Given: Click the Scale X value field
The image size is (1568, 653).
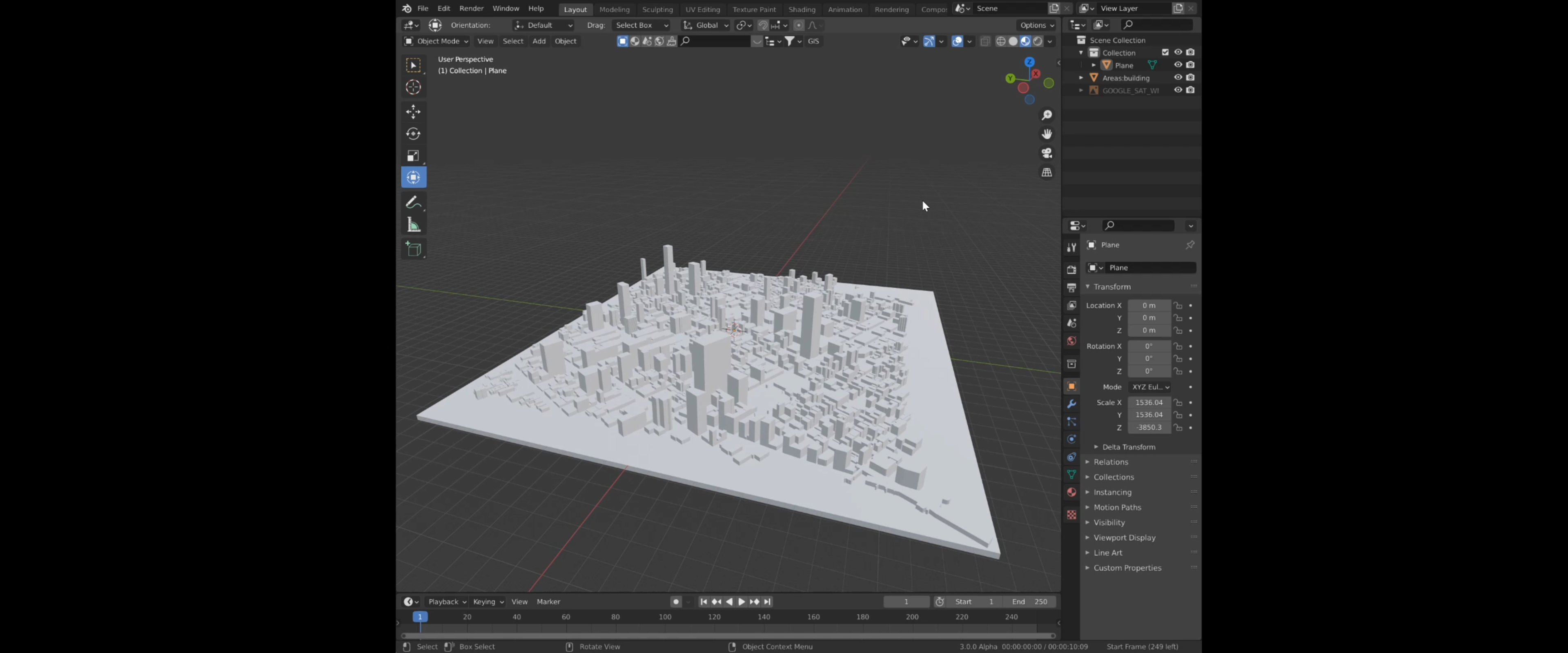Looking at the screenshot, I should click(1149, 402).
